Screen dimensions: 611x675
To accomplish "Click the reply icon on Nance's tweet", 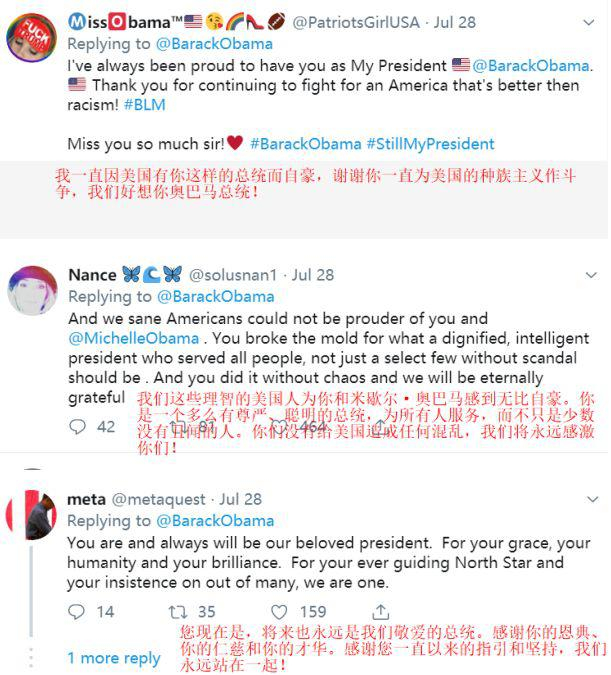I will [78, 427].
